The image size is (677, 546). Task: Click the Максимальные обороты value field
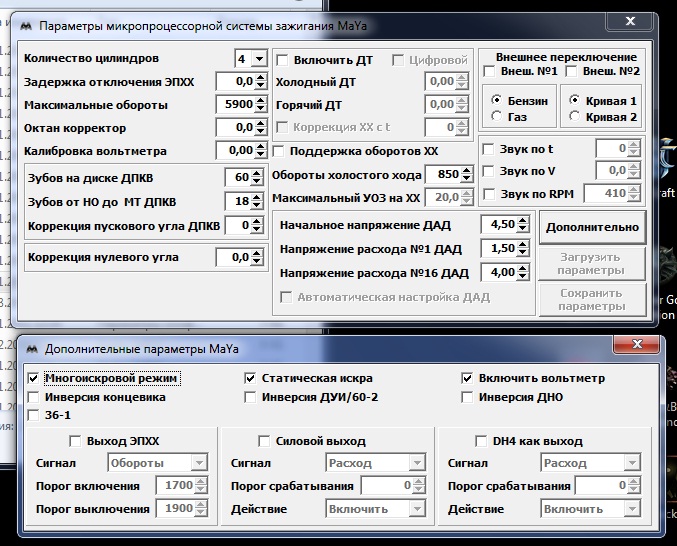[x=236, y=104]
